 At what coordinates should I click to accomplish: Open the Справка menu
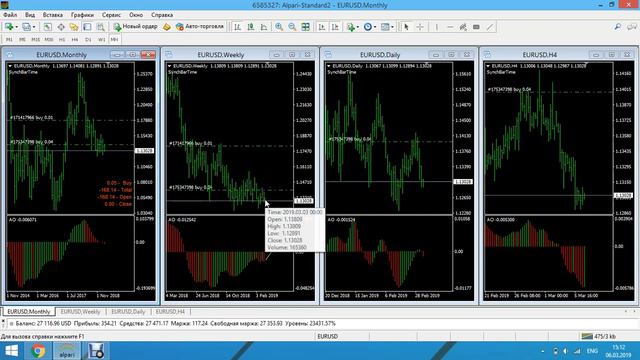click(162, 15)
